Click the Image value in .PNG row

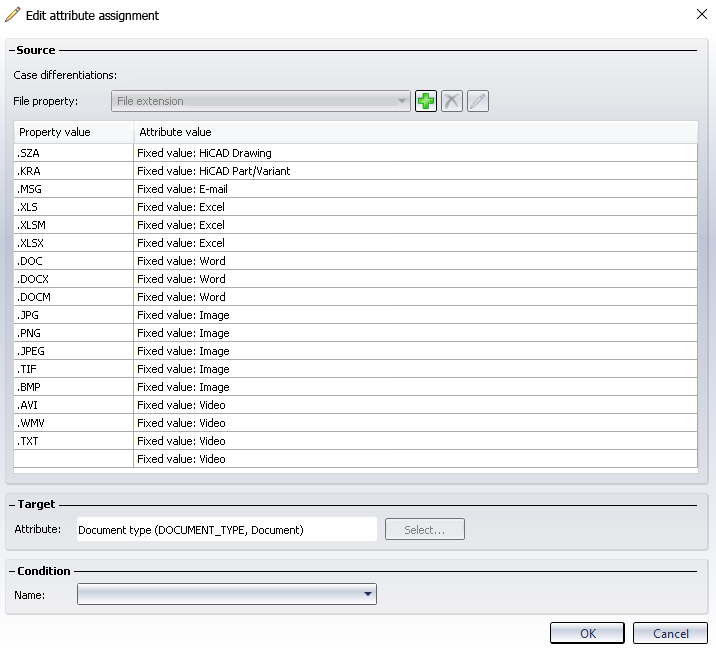click(x=416, y=333)
